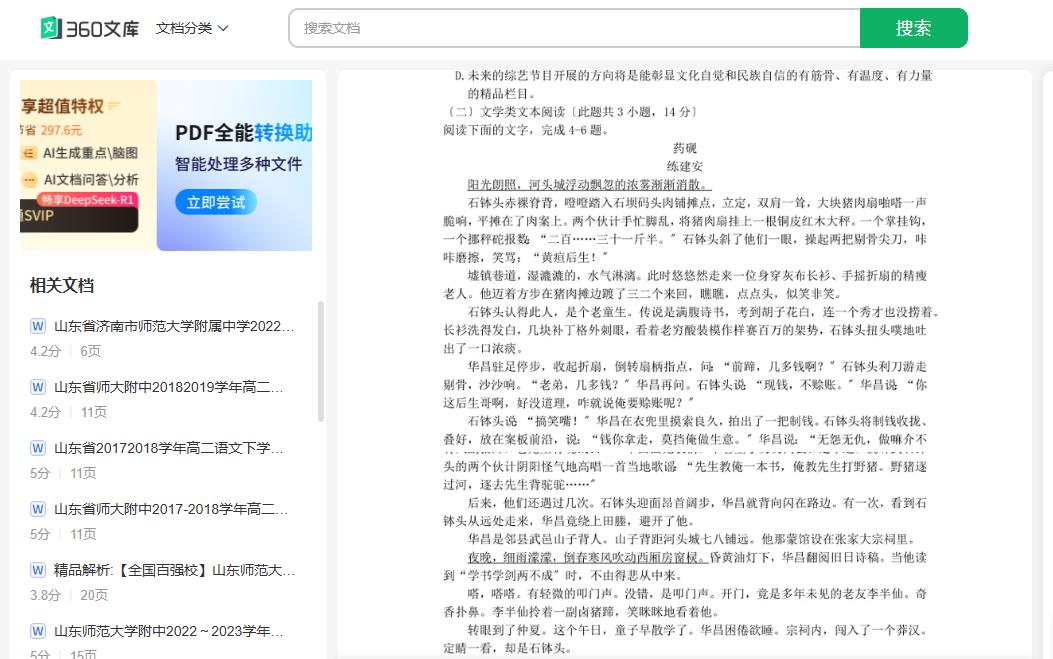
Task: Click the rating text 3.8分
Action: pyautogui.click(x=45, y=595)
